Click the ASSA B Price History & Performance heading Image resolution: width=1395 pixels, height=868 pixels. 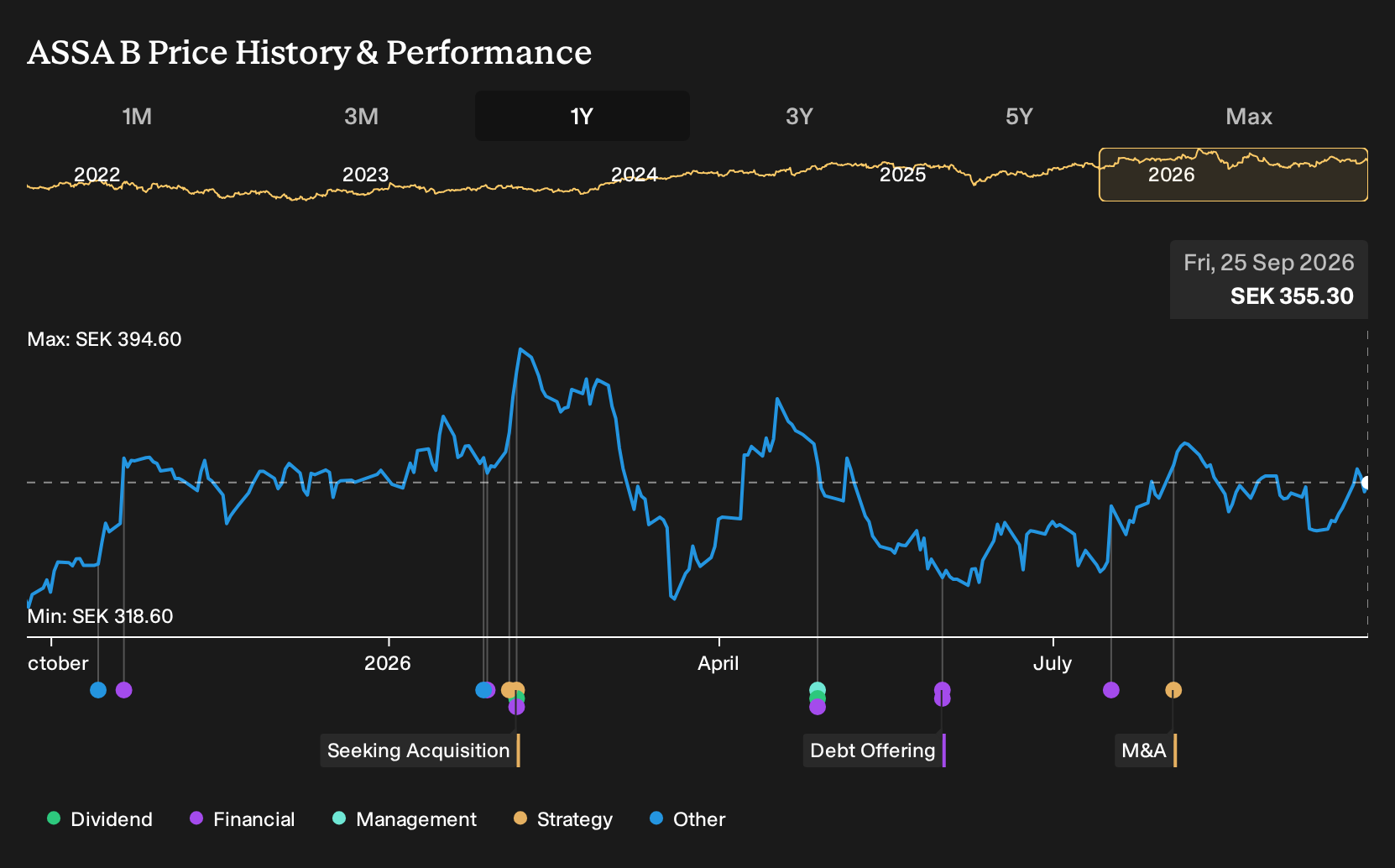pyautogui.click(x=310, y=52)
